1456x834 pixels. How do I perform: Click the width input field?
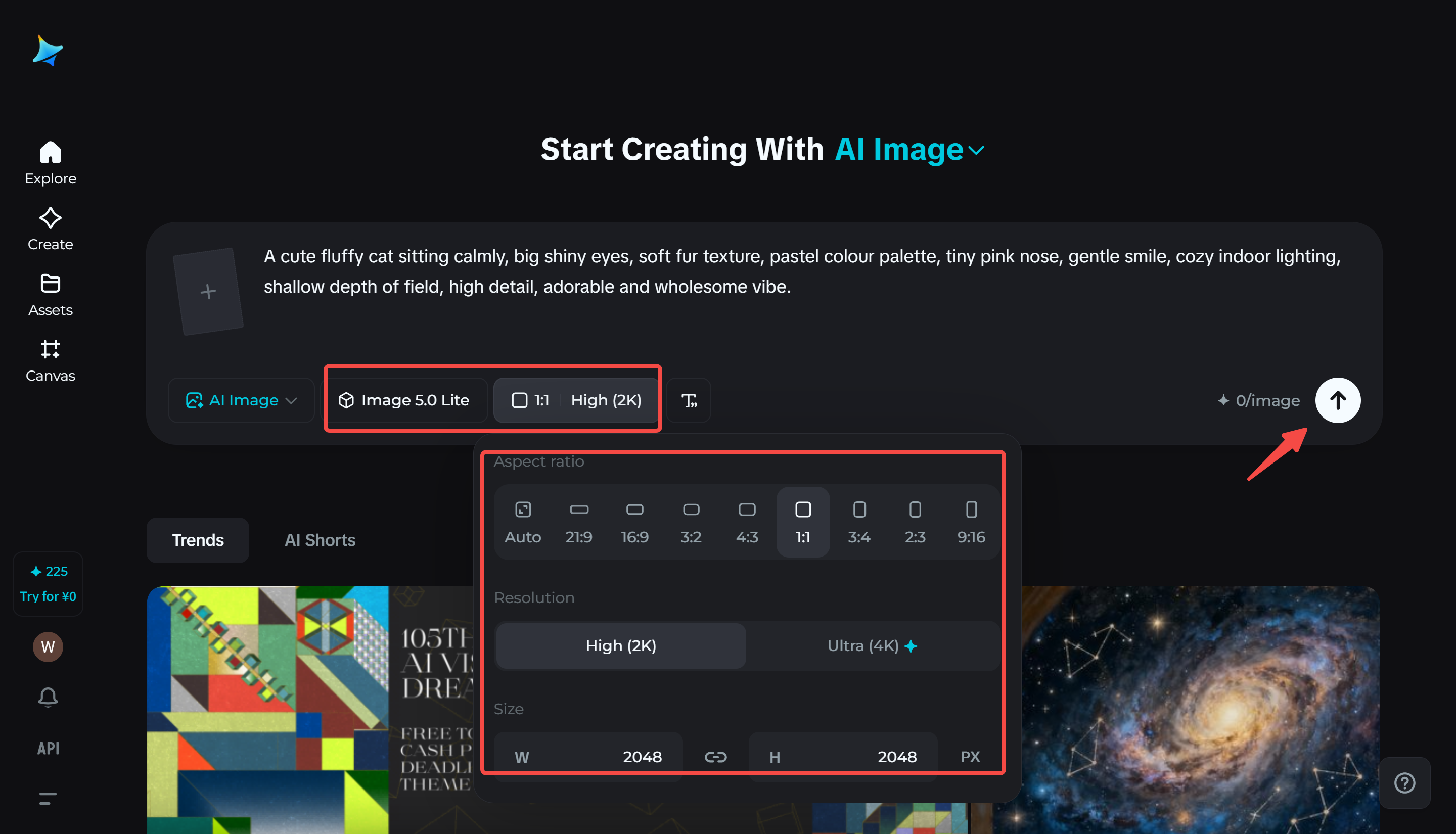[588, 757]
